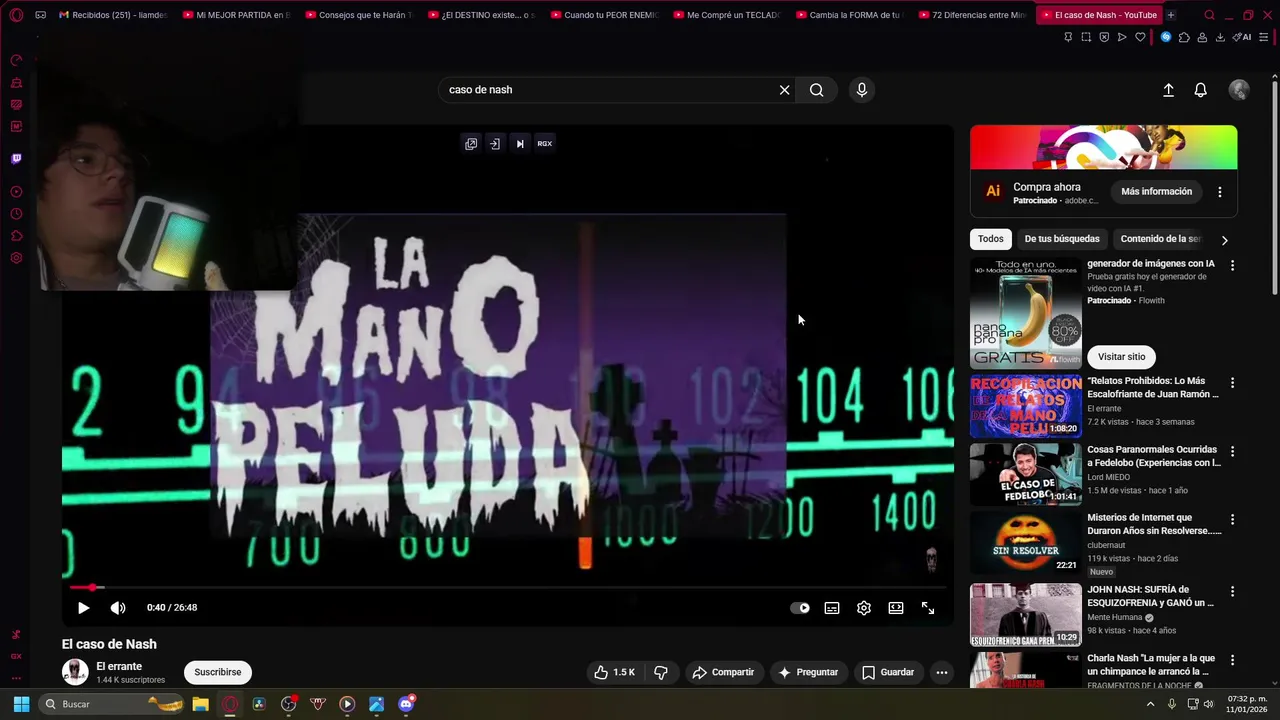Screen dimensions: 1280x720
Task: Click YouTube search magnifier button
Action: tap(817, 90)
